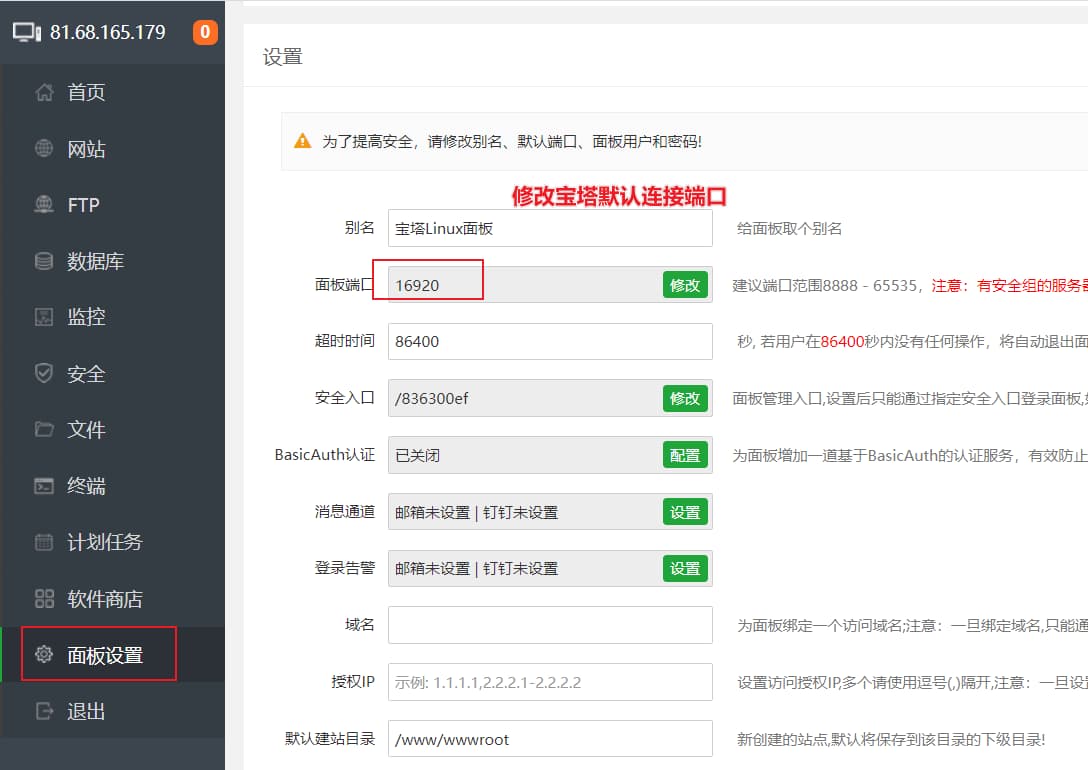Viewport: 1088px width, 770px height.
Task: Click the home icon beside 首页
Action: [44, 92]
